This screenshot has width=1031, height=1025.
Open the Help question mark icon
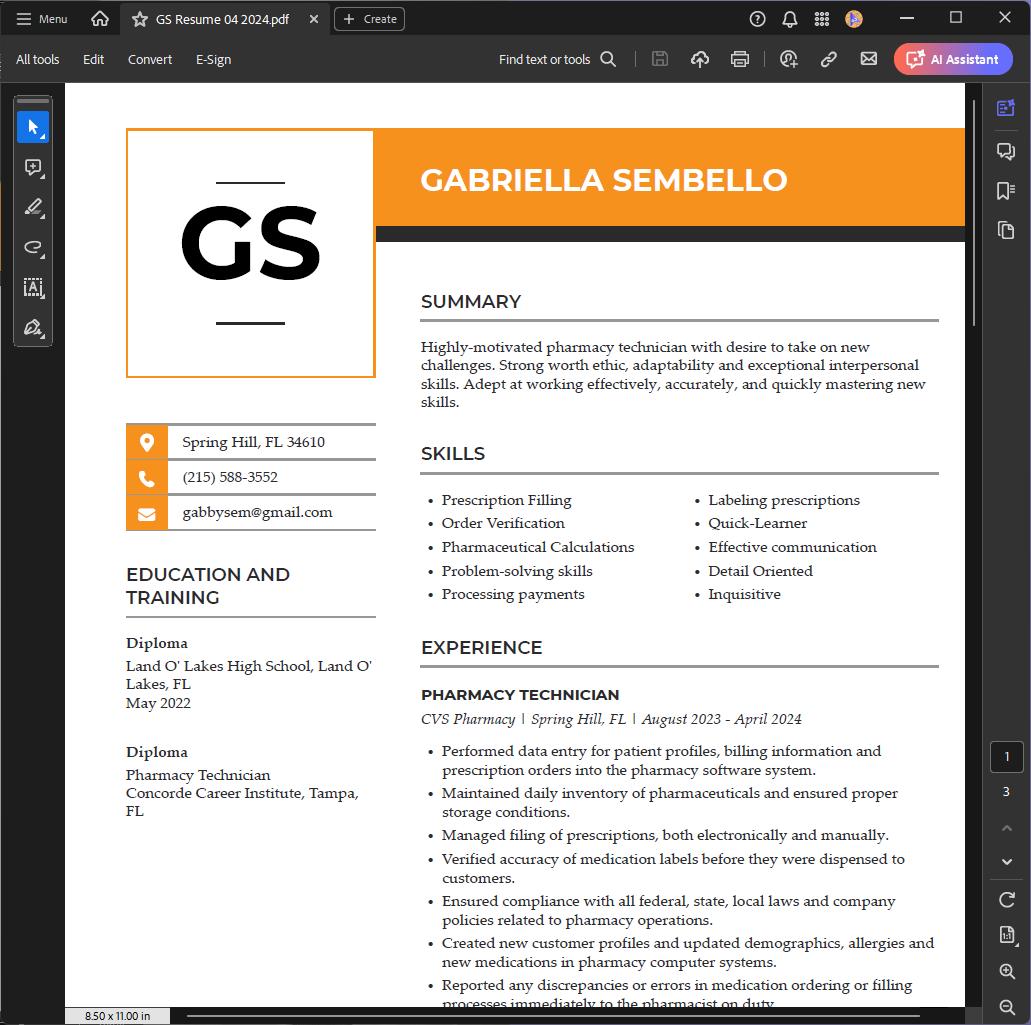click(757, 19)
